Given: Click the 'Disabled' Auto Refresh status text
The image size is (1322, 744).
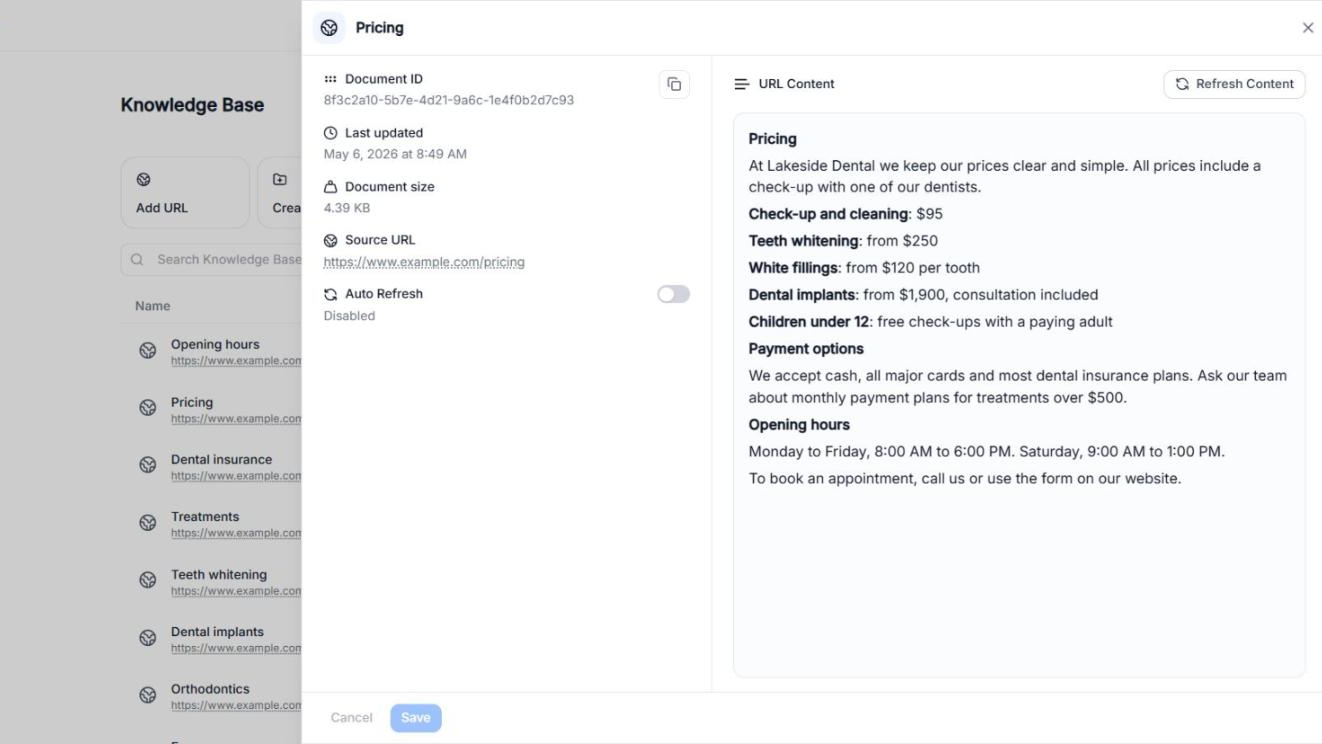Looking at the screenshot, I should (x=349, y=316).
